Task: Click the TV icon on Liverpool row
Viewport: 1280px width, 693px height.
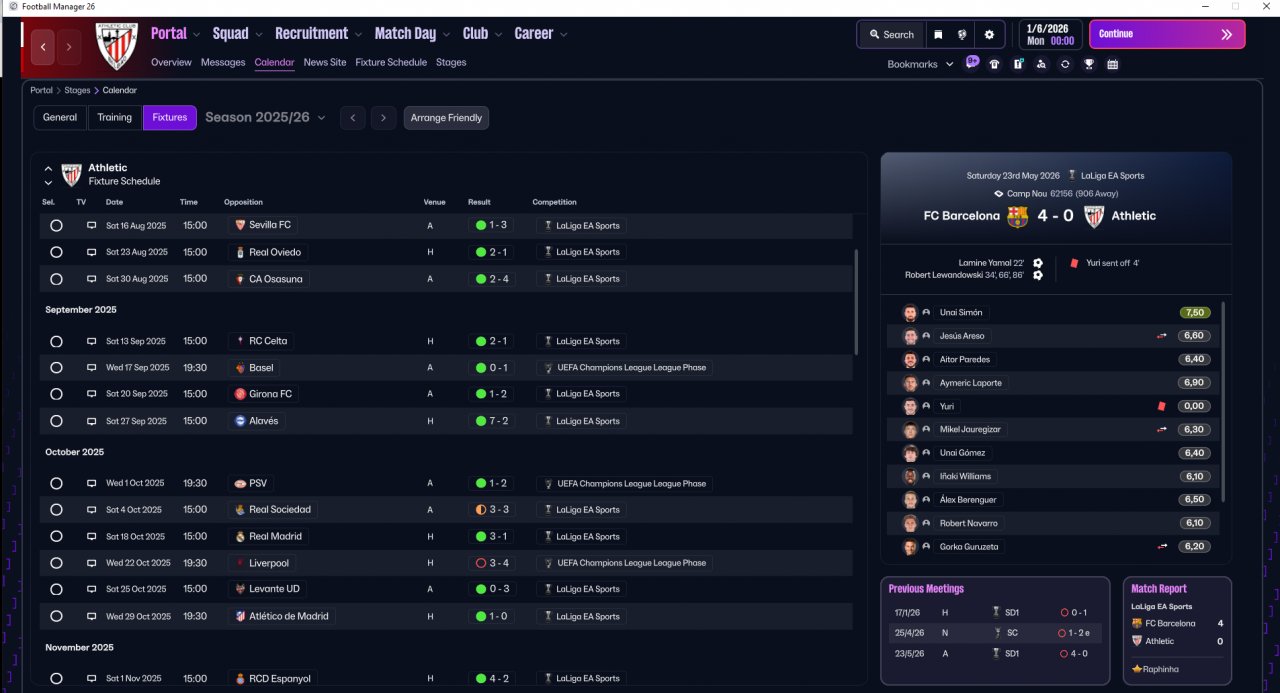Action: [x=92, y=563]
